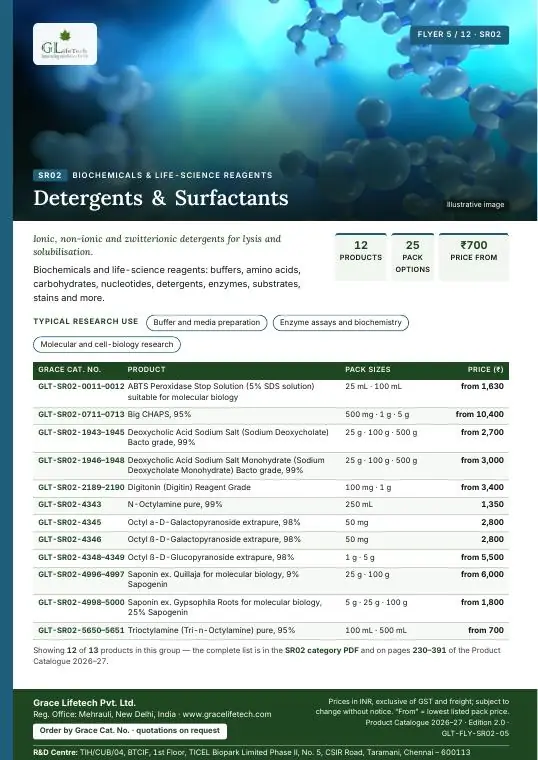
Task: Click the Deoxycholic Acid Sodium Salt Monohydrate product
Action: coord(226,465)
